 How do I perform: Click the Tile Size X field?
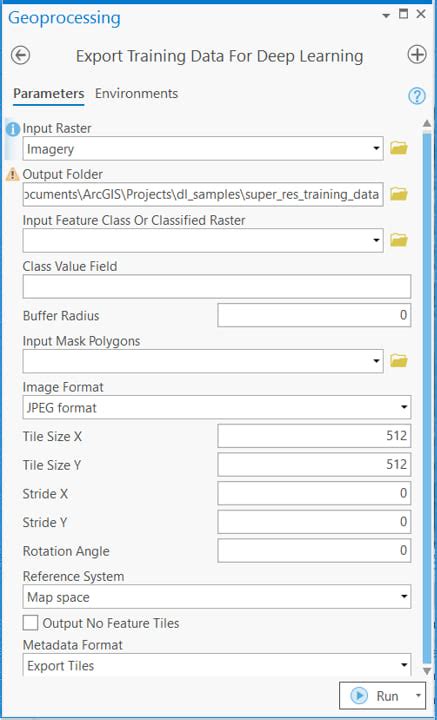tap(314, 436)
